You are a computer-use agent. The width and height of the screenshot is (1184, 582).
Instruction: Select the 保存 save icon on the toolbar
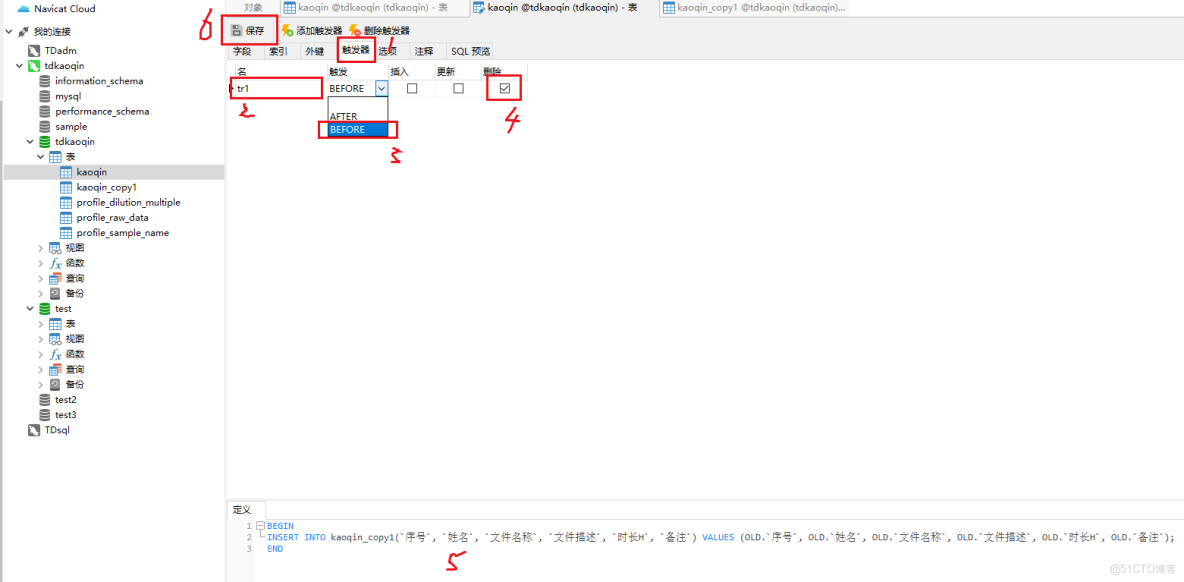[x=247, y=30]
